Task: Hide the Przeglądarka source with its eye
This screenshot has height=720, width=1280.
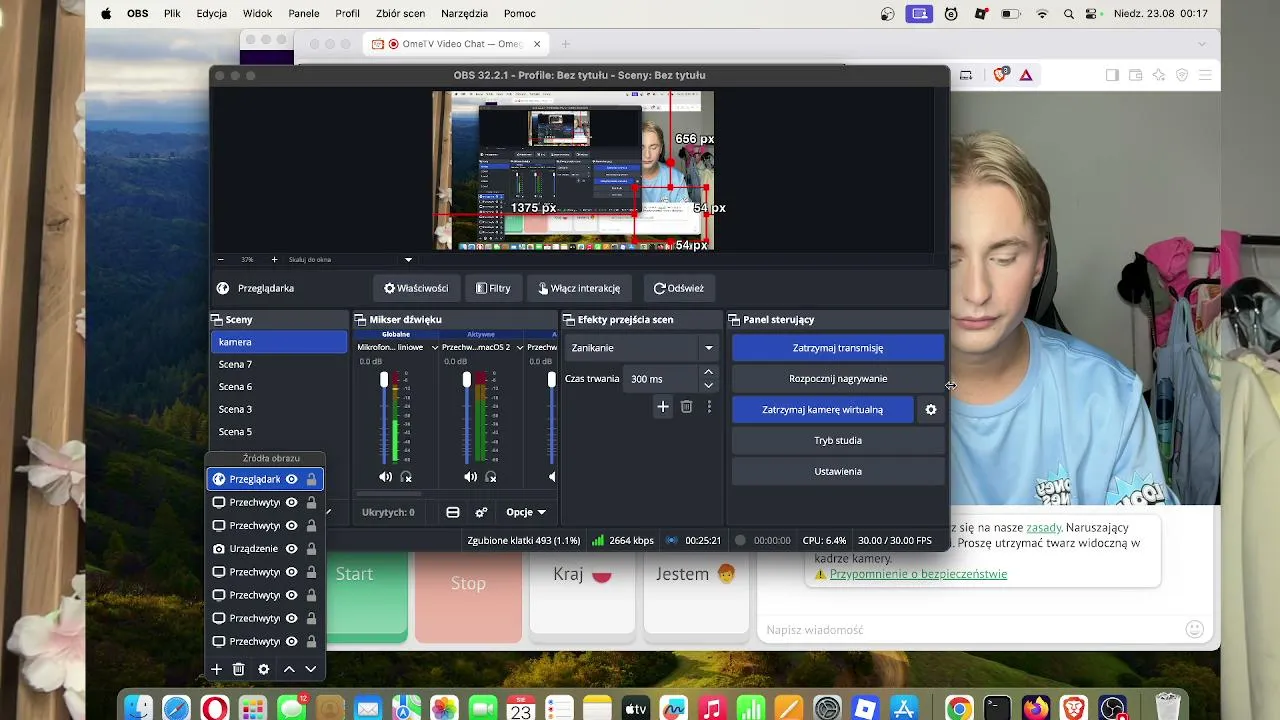Action: click(x=292, y=479)
